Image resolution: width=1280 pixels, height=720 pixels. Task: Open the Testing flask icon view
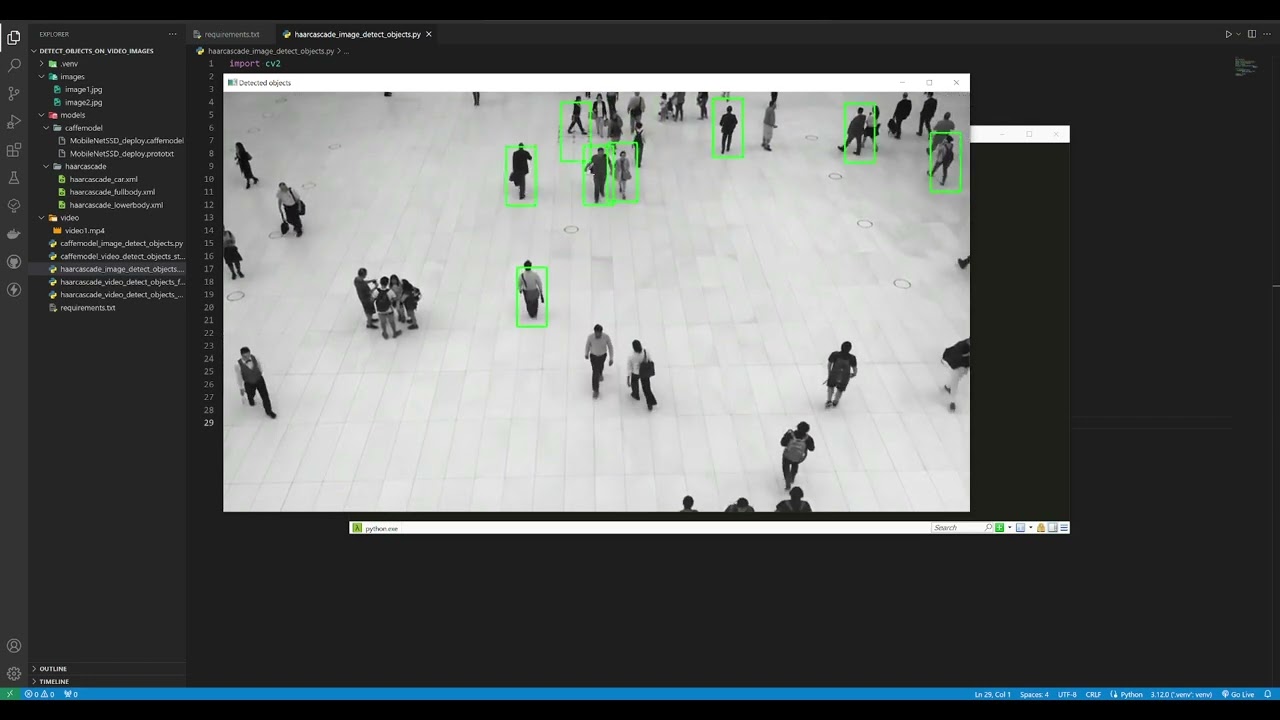(x=14, y=178)
